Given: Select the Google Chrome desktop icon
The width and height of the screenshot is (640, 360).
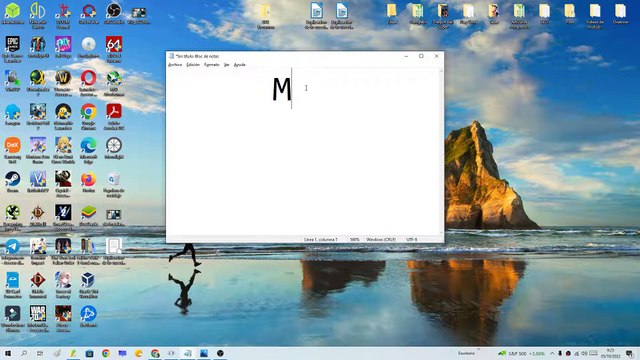Looking at the screenshot, I should pyautogui.click(x=89, y=116).
